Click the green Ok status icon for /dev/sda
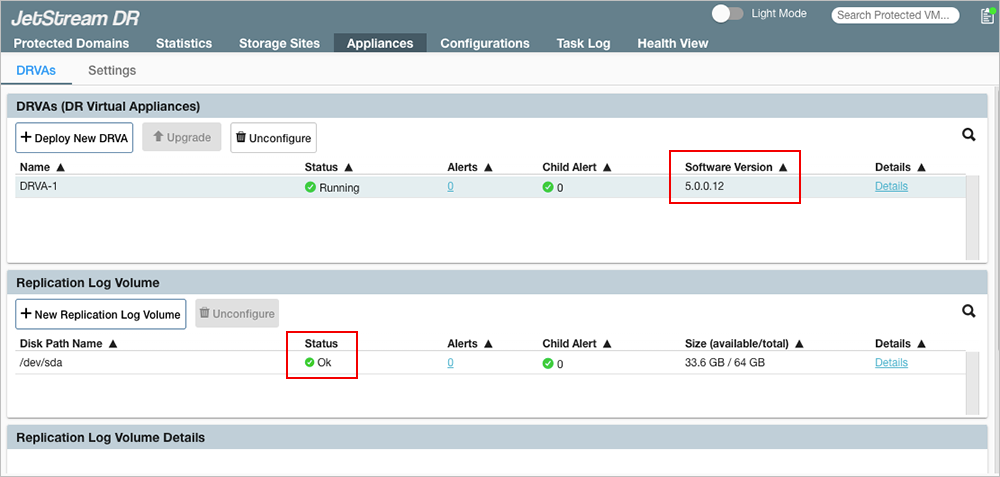Viewport: 1000px width, 477px height. [310, 363]
